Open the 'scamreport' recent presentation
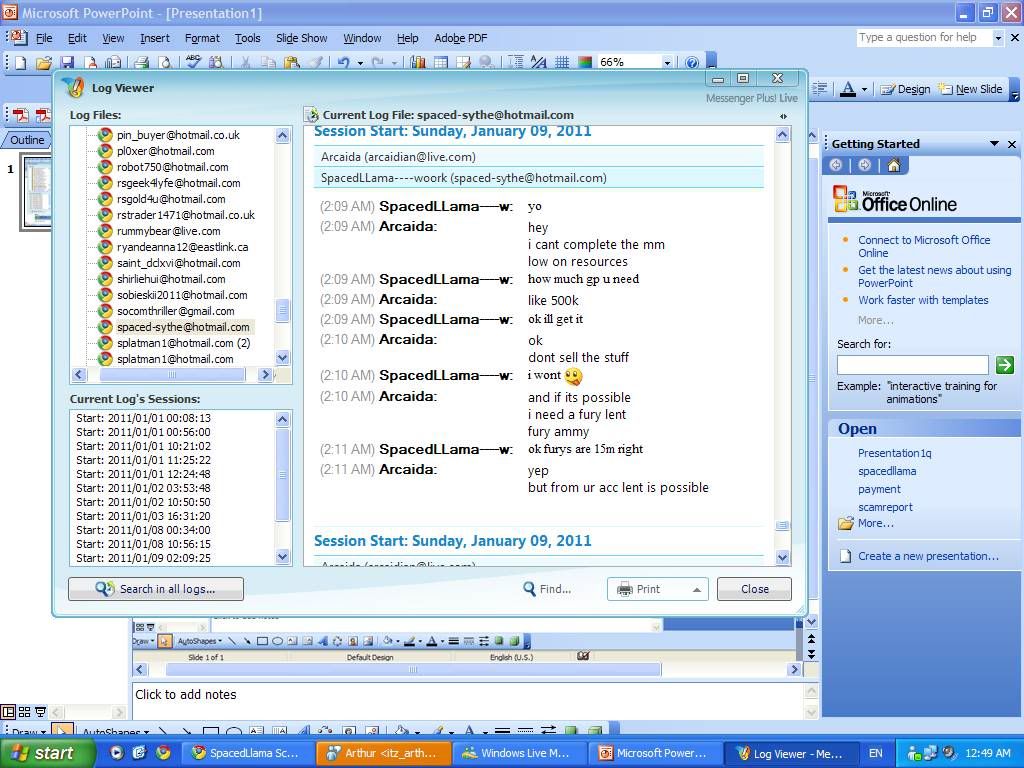This screenshot has width=1024, height=768. [x=886, y=507]
